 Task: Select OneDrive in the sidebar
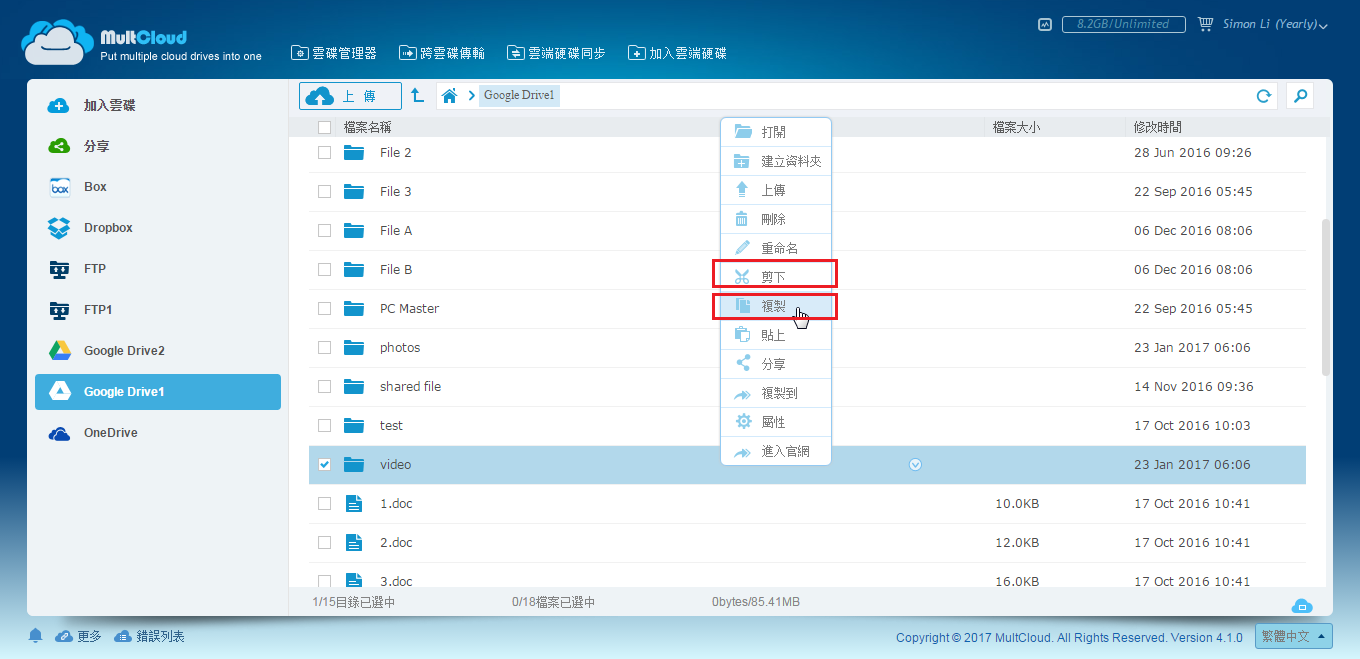158,433
